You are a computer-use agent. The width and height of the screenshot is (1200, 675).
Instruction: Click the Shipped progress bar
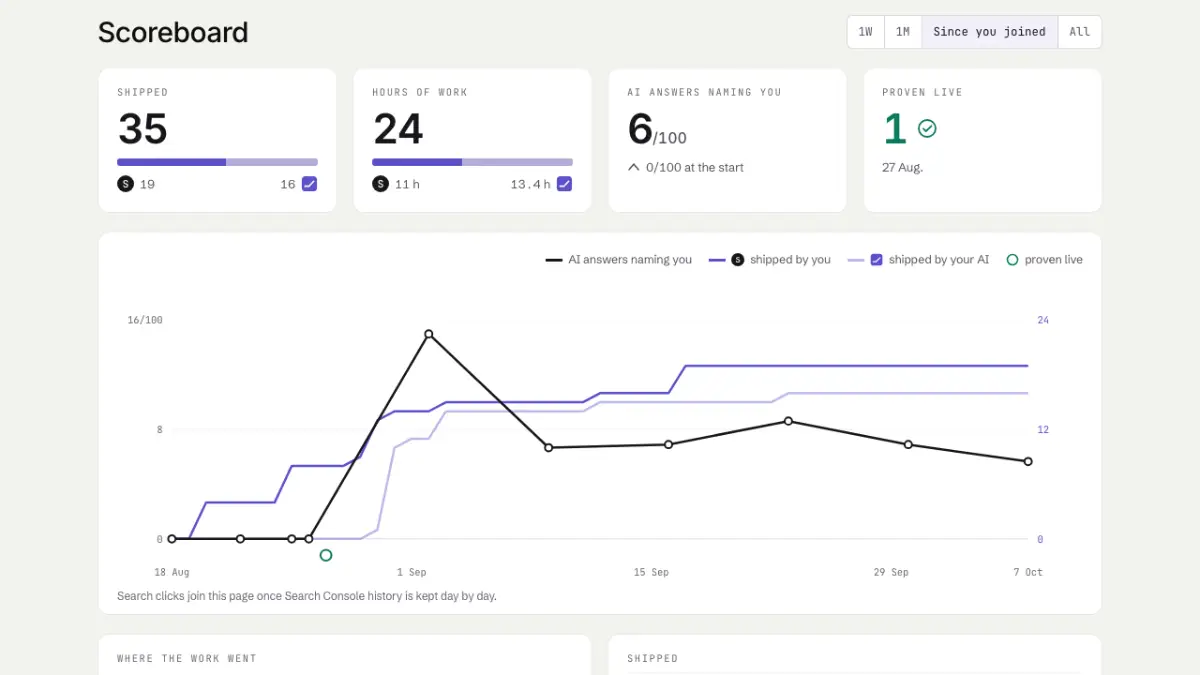[217, 162]
